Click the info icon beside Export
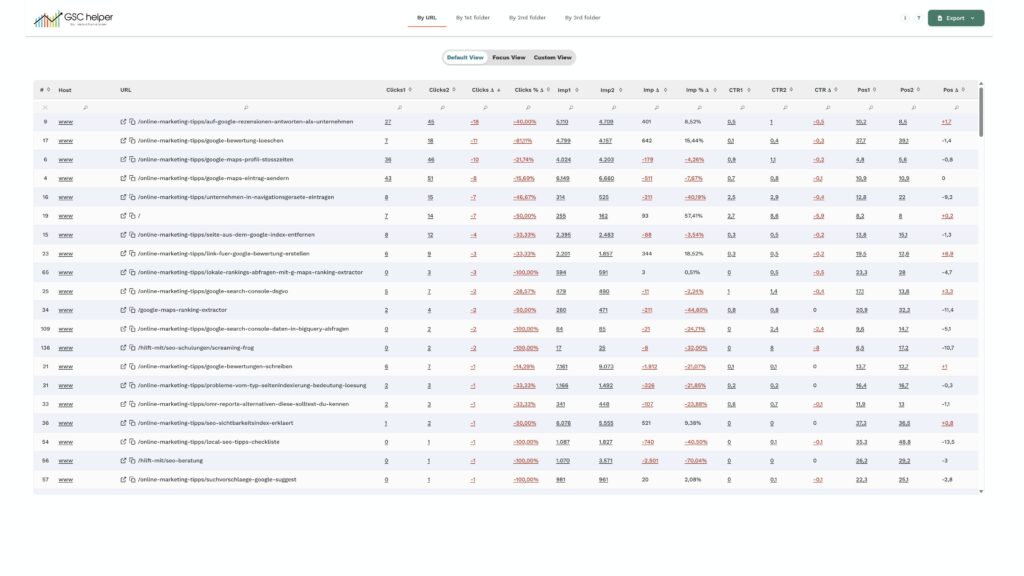This screenshot has height=576, width=1024. [905, 18]
